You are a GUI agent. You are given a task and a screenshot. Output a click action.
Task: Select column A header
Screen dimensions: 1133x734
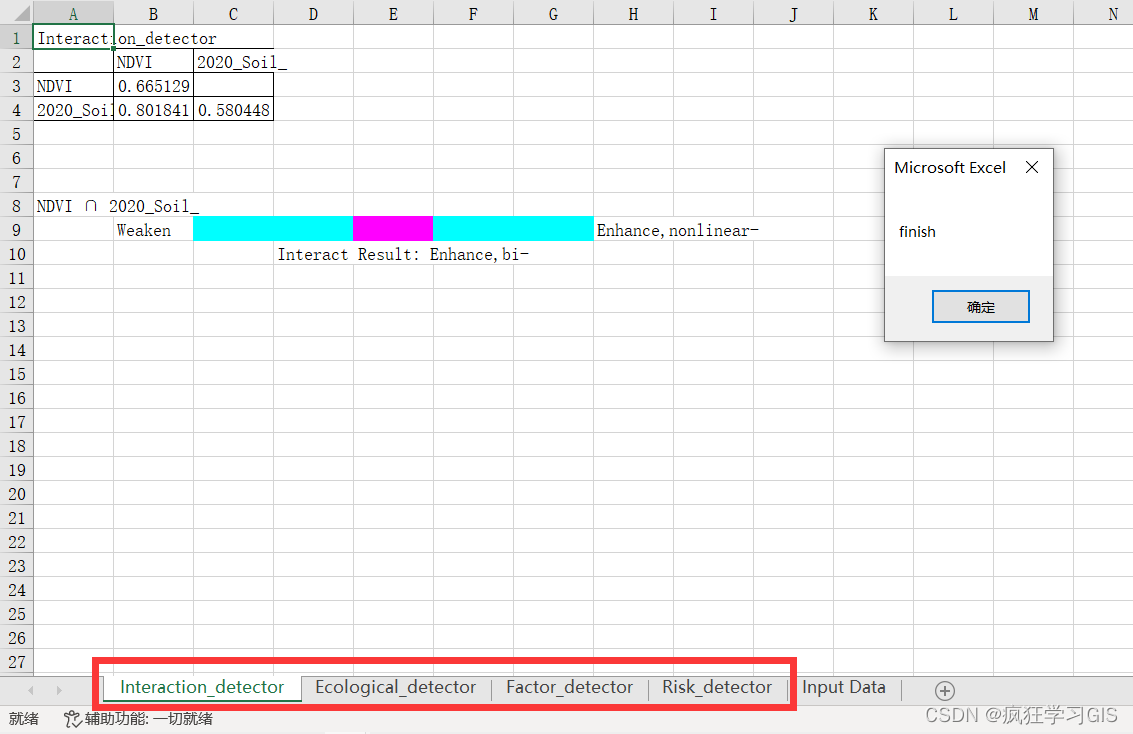click(x=73, y=14)
